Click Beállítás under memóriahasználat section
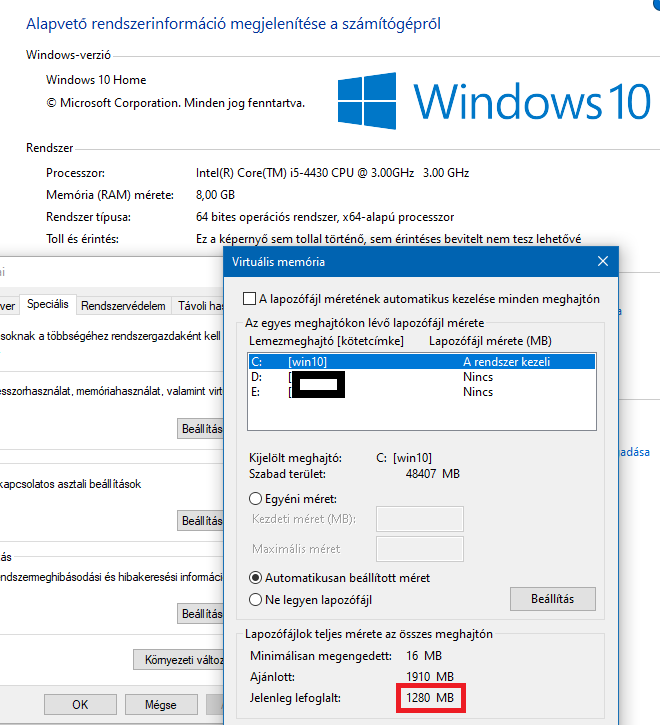 pyautogui.click(x=200, y=429)
